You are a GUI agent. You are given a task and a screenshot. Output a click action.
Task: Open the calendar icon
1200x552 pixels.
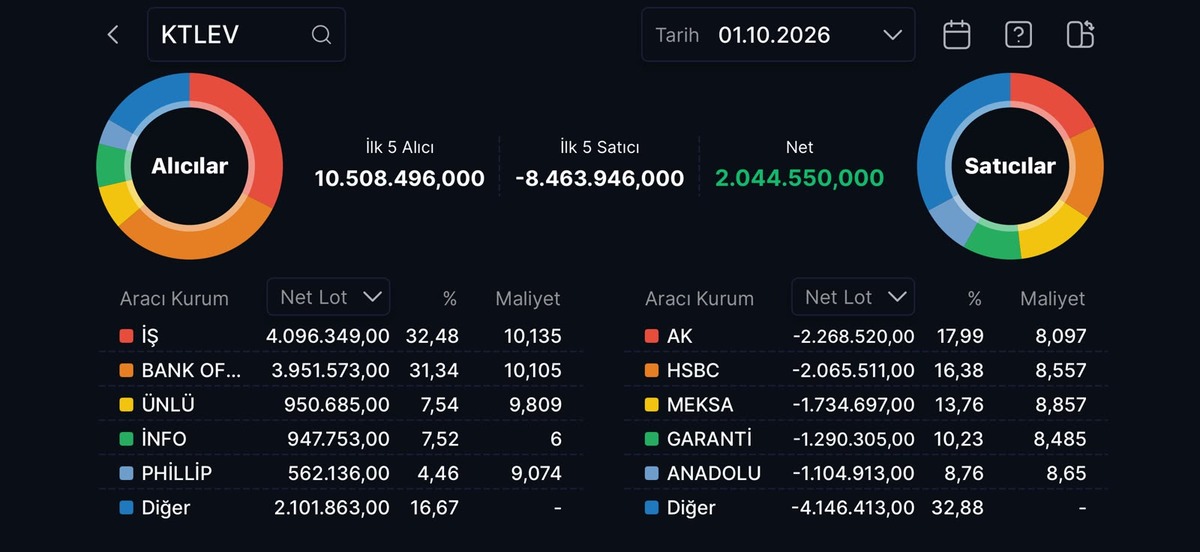[x=957, y=35]
